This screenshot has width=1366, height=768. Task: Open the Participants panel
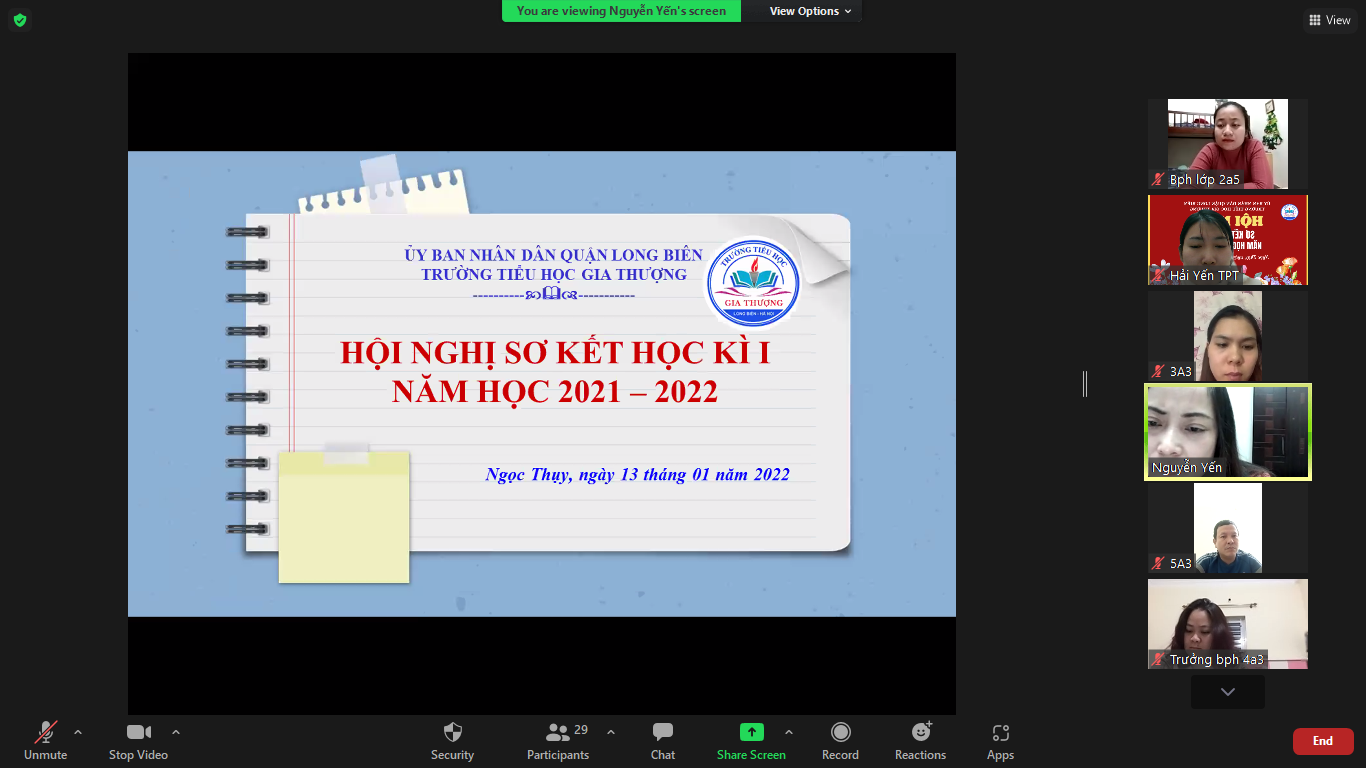pyautogui.click(x=558, y=740)
